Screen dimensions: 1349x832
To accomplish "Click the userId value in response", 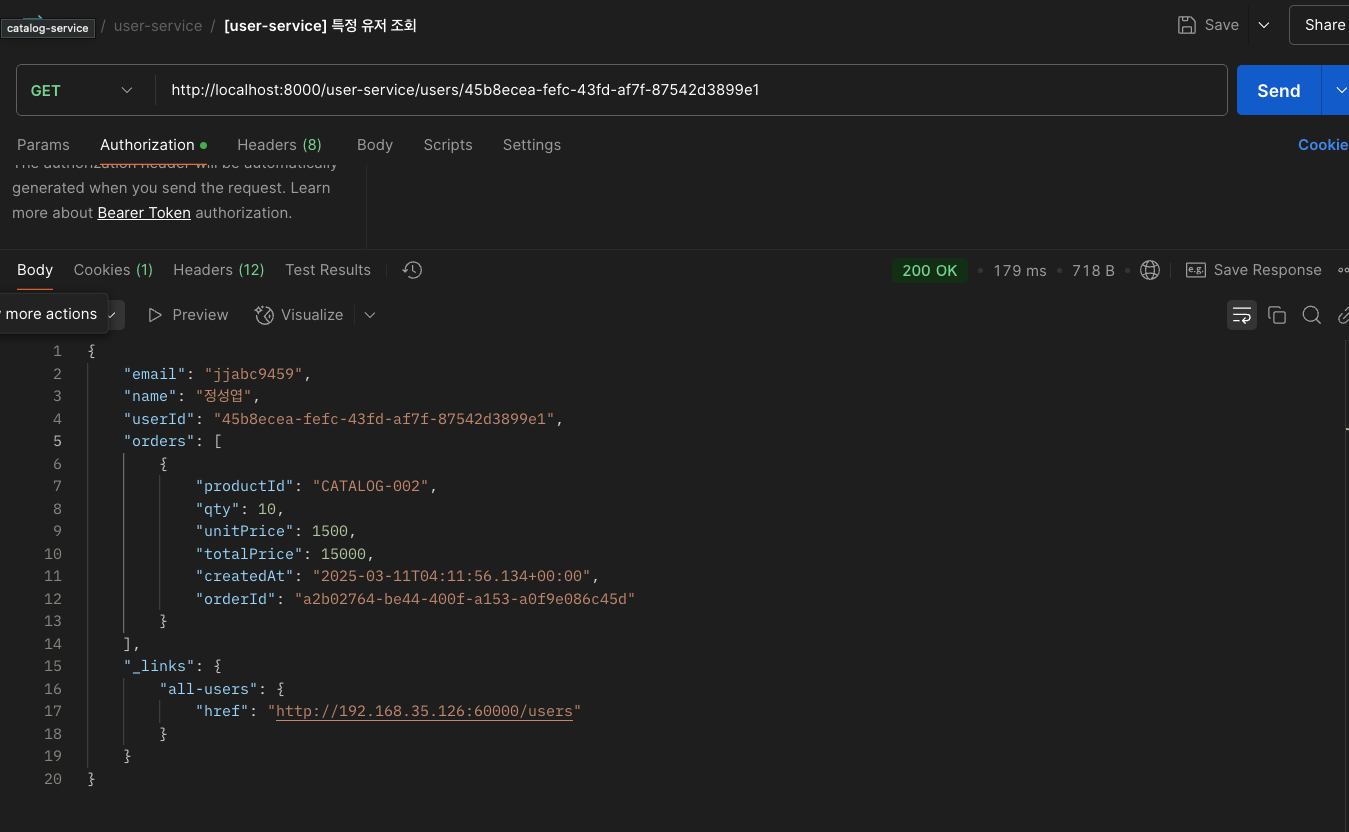I will click(x=384, y=419).
